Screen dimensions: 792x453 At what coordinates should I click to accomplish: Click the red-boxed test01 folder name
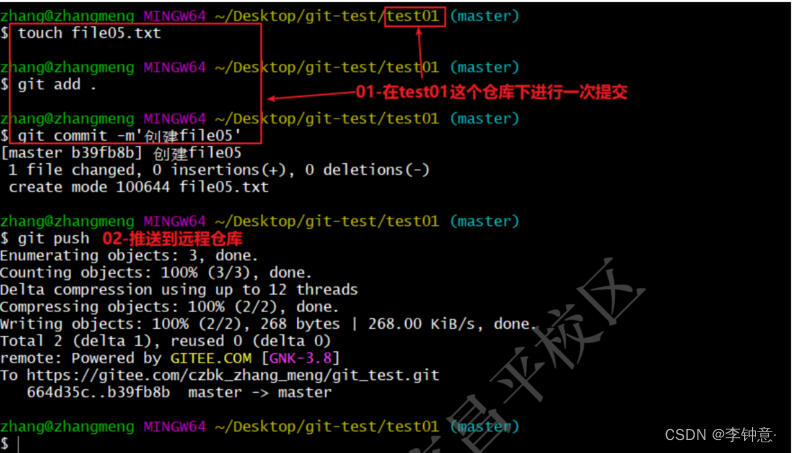(413, 16)
